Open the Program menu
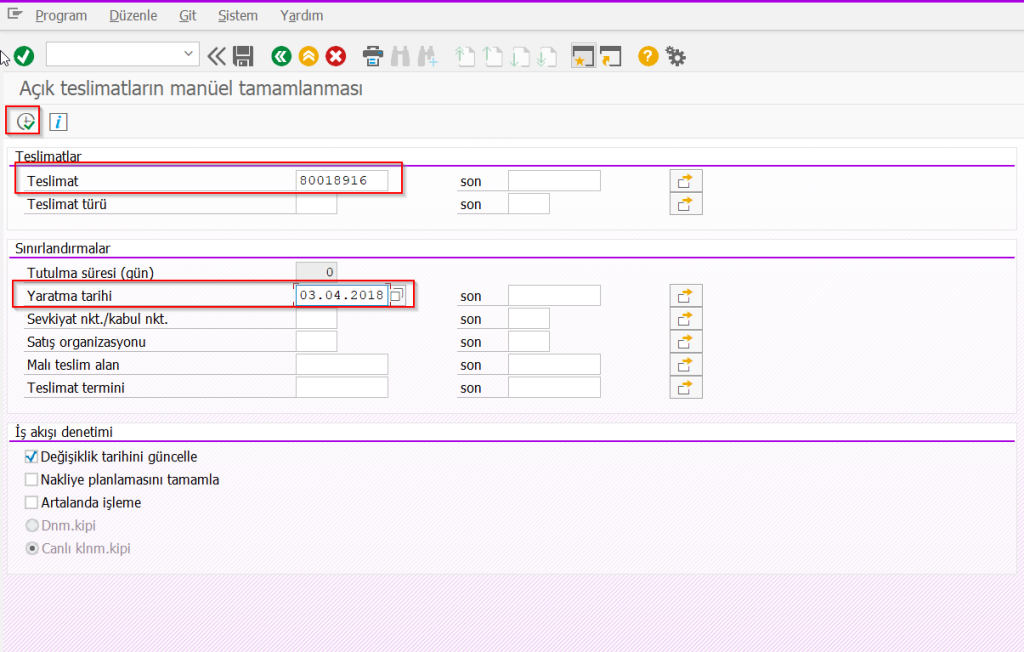 click(x=61, y=16)
